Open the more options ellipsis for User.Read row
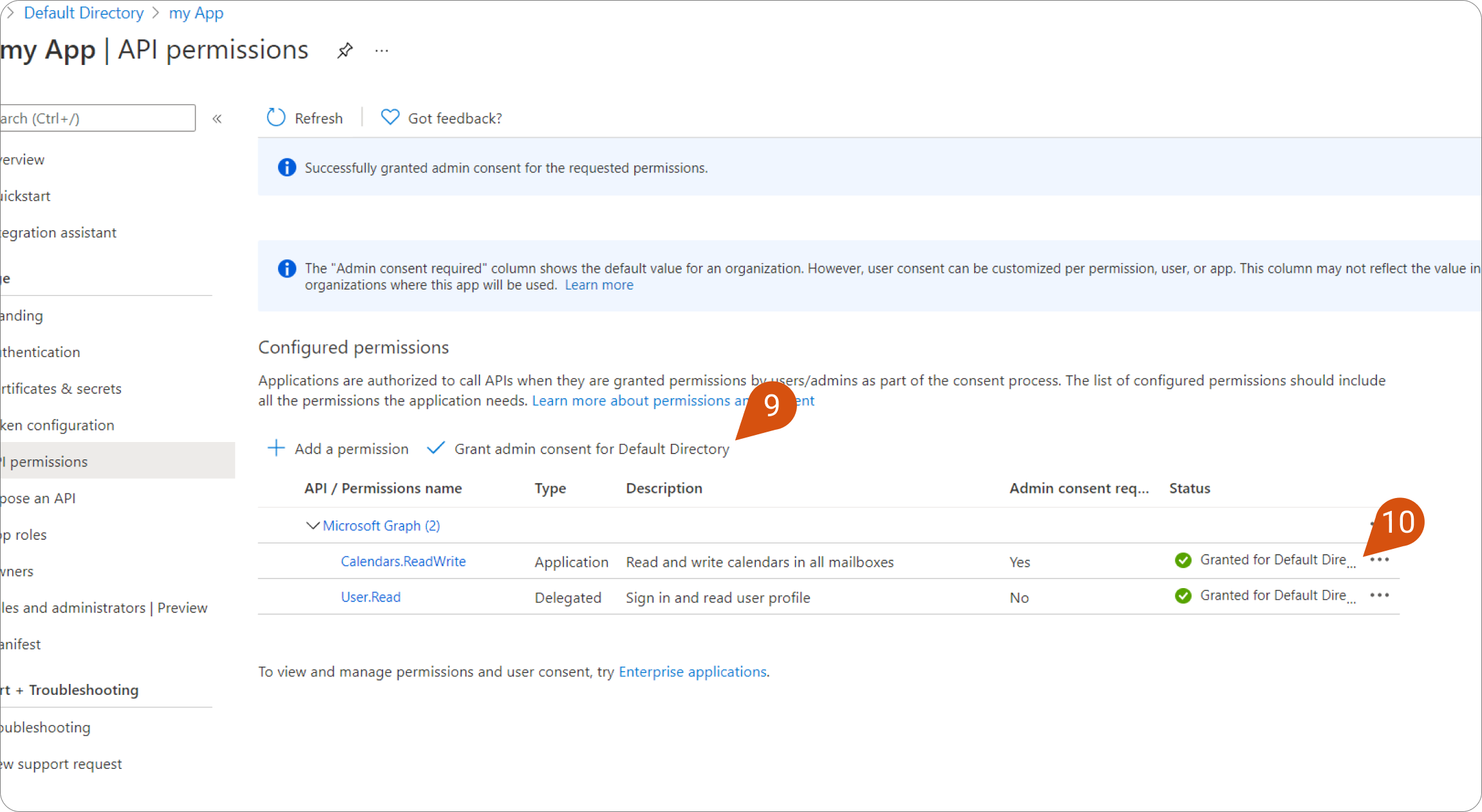 pyautogui.click(x=1379, y=595)
